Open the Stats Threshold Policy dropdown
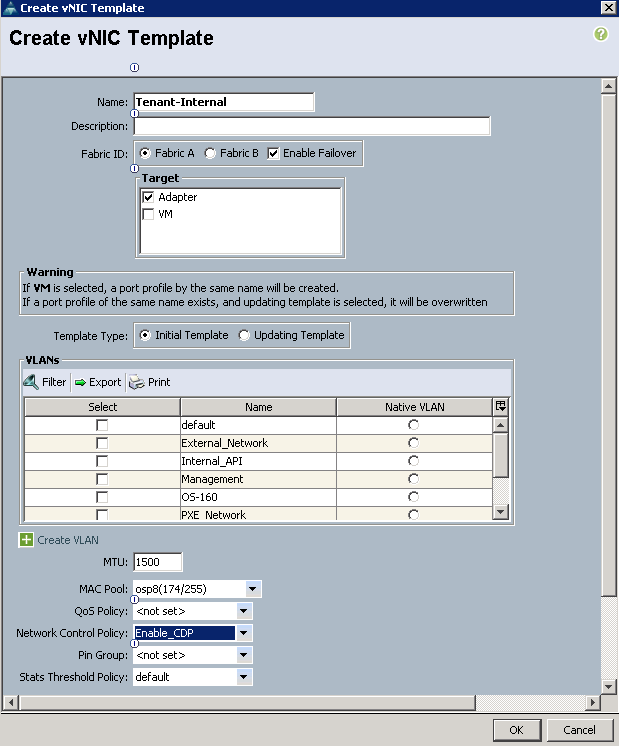619x746 pixels. (x=244, y=677)
